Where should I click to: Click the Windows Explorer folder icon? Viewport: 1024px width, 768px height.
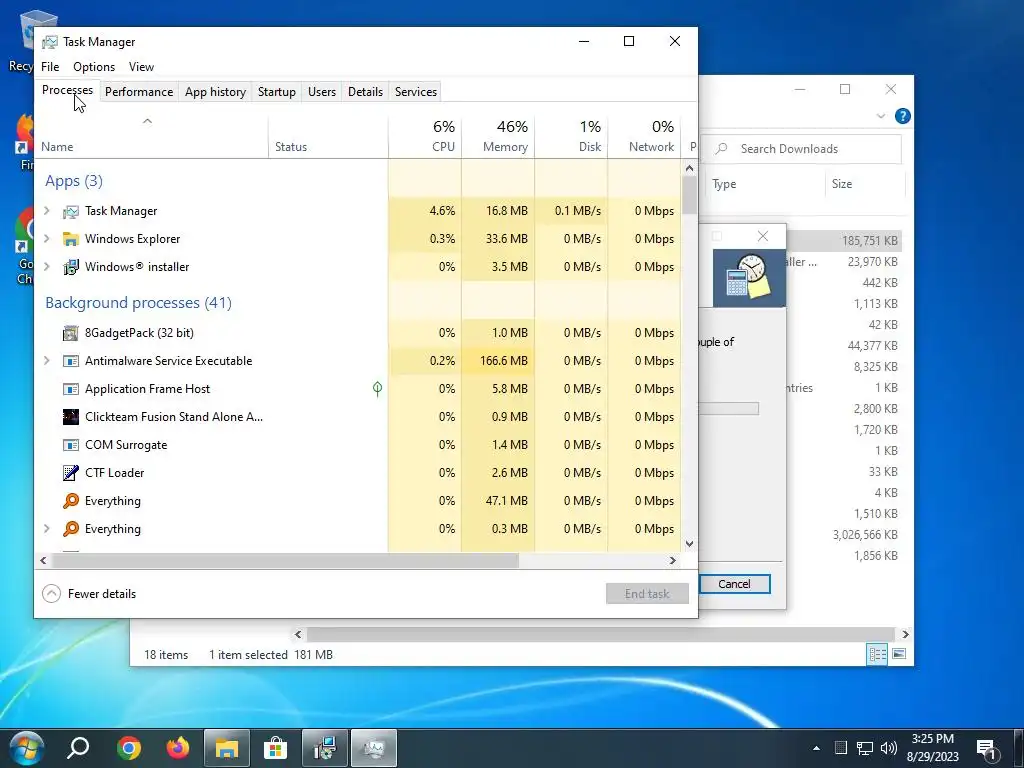click(x=71, y=239)
